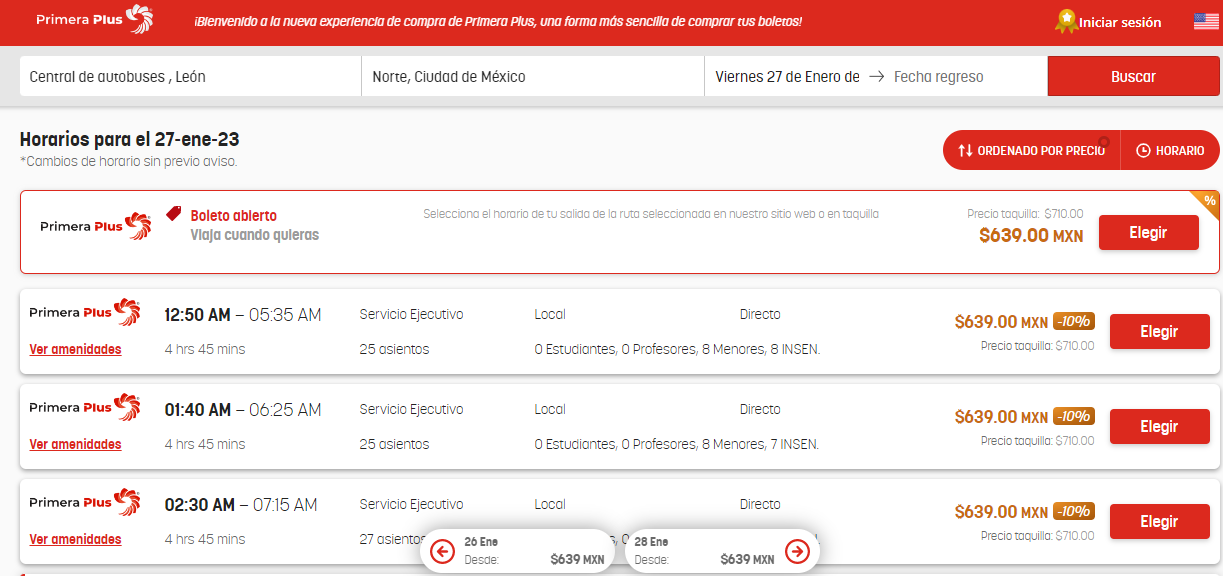Viewport: 1223px width, 576px height.
Task: Select Elegir for 01:40 AM departure
Action: 1159,426
